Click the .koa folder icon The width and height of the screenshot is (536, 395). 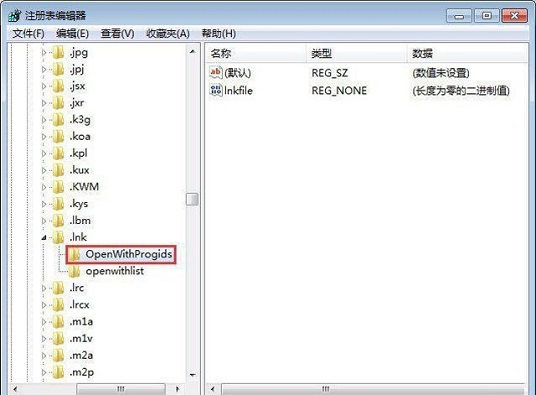(58, 137)
